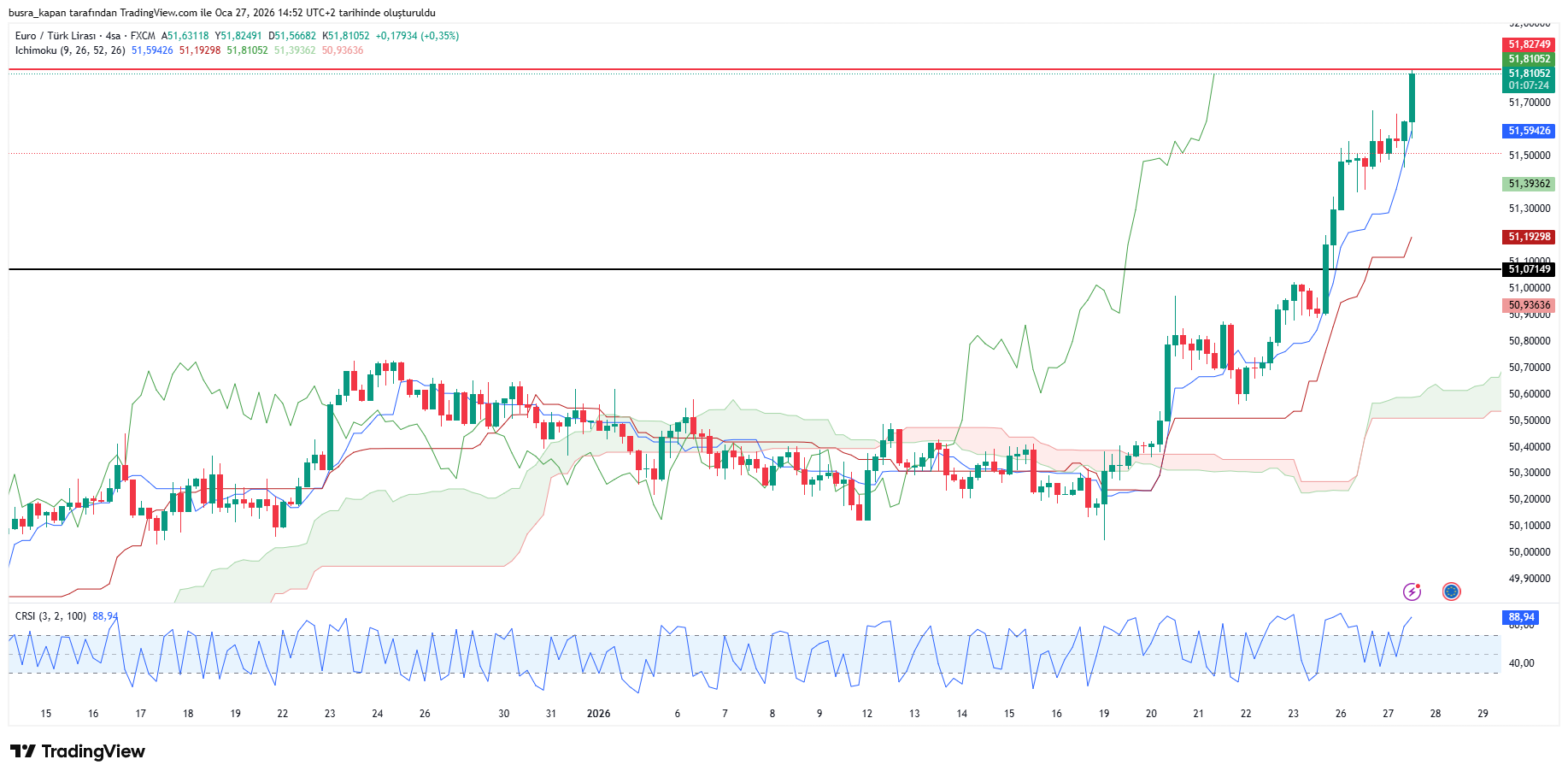
Task: Click the TradingView logo at bottom left
Action: pos(78,751)
